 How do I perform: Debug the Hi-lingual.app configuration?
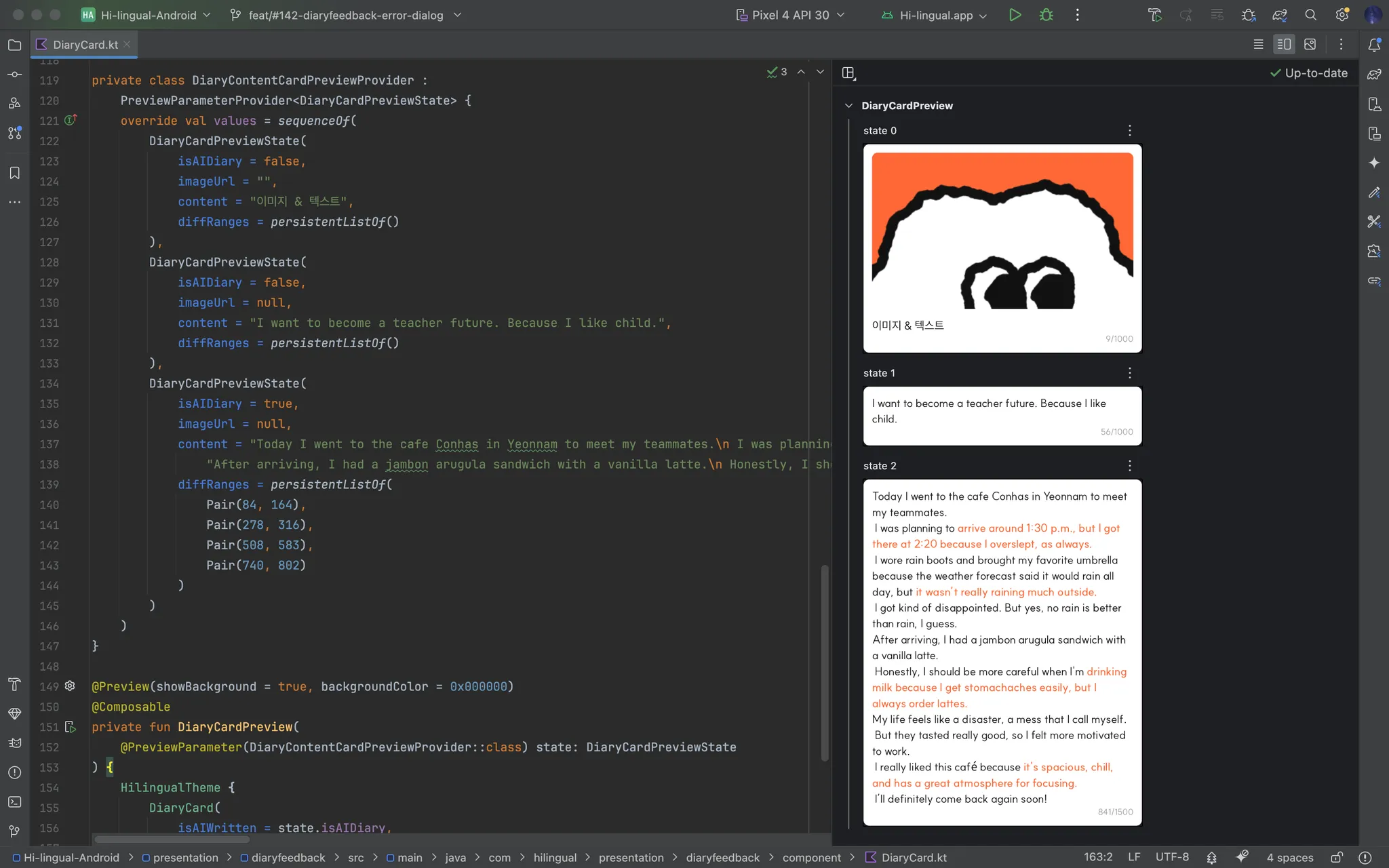pyautogui.click(x=1046, y=15)
